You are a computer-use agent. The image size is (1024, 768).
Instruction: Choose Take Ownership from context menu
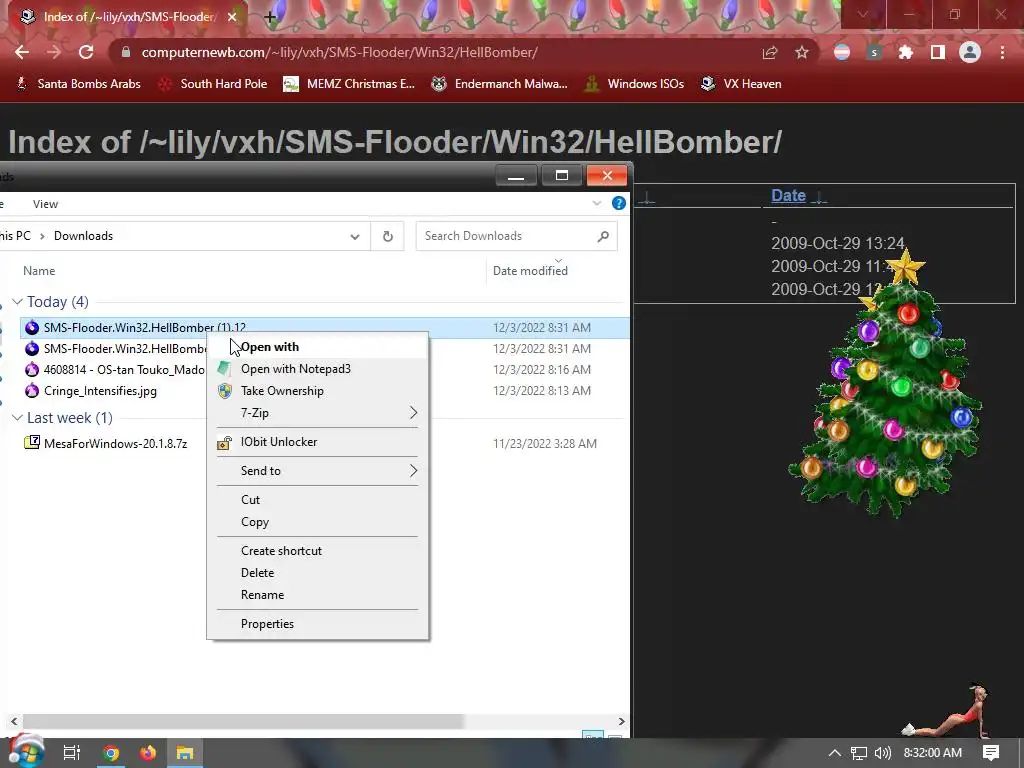tap(317, 391)
